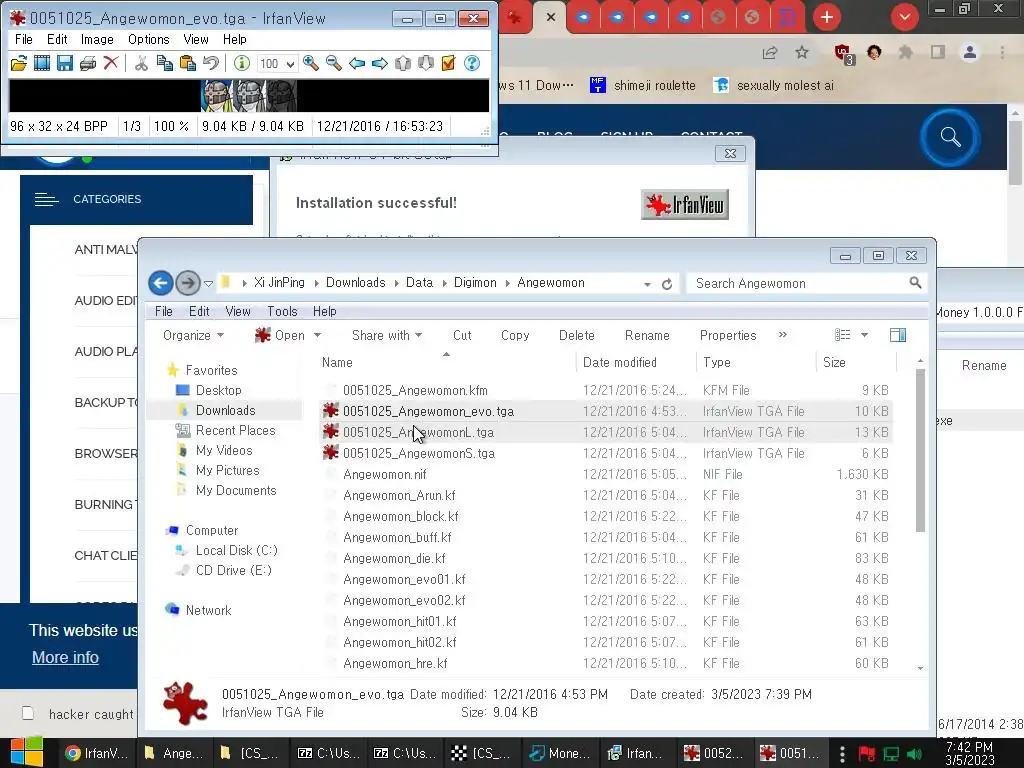The image size is (1024, 768).
Task: Click the refresh icon in Explorer address bar
Action: click(667, 284)
